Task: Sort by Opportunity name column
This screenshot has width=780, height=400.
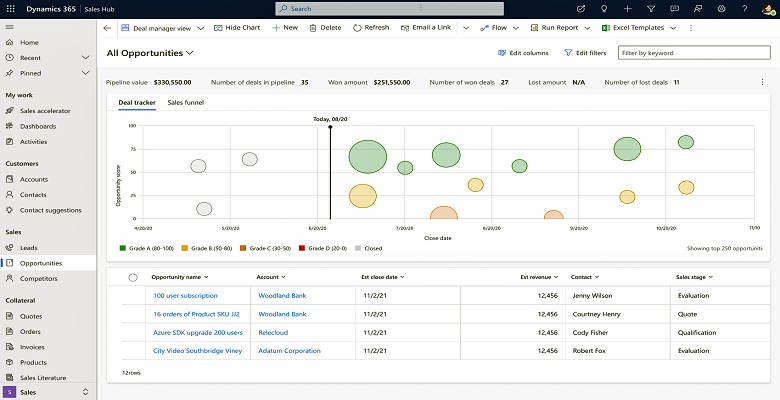Action: click(x=180, y=277)
